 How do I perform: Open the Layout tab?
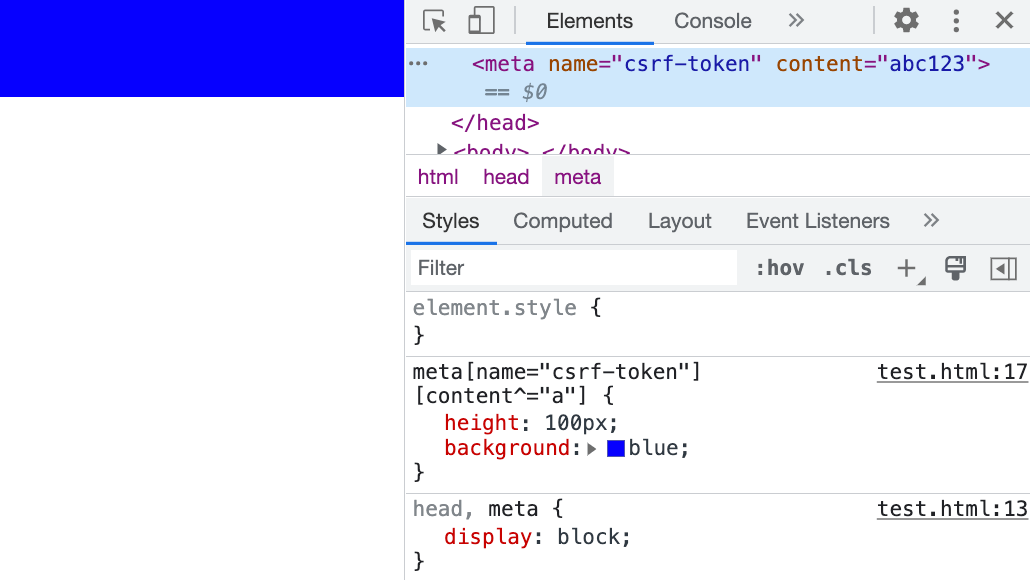point(679,221)
